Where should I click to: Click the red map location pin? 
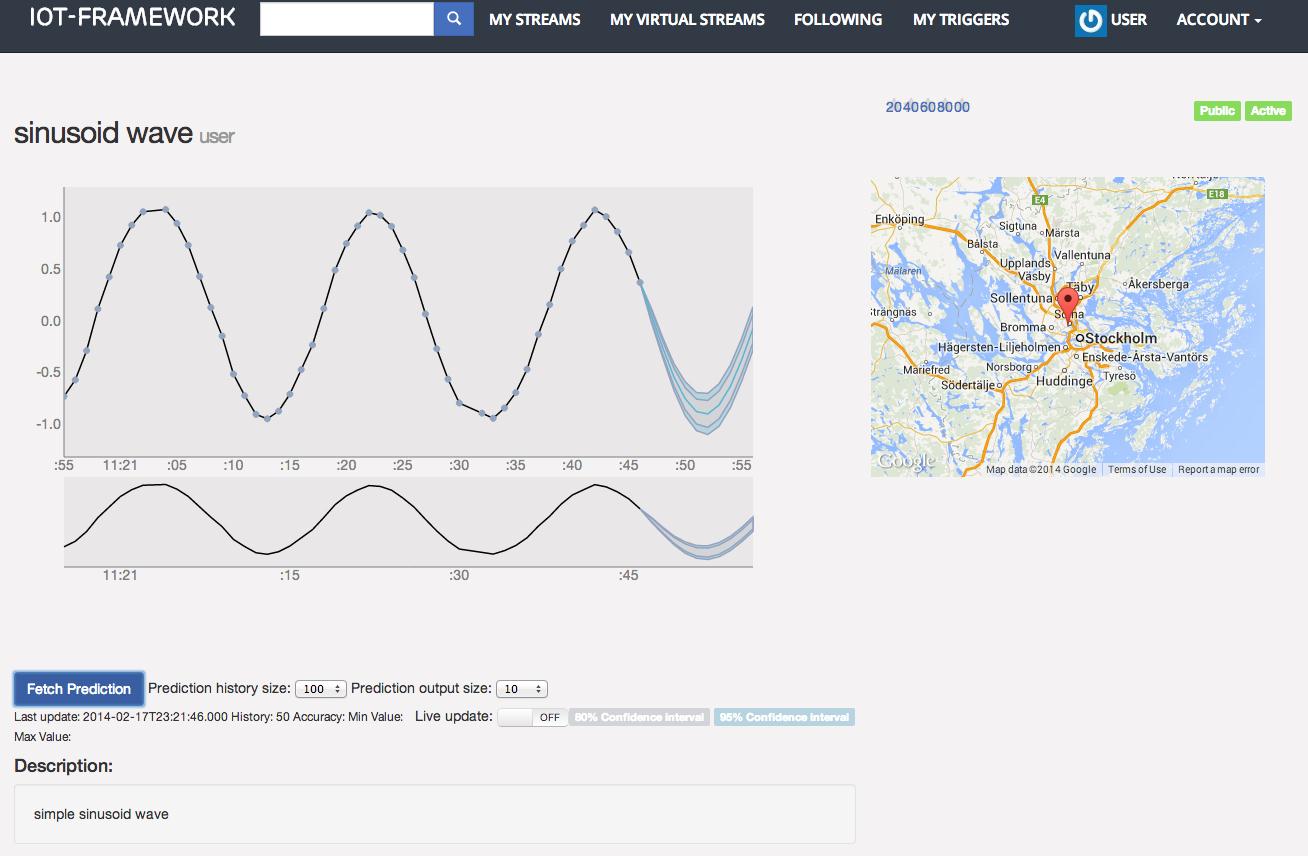tap(1068, 303)
